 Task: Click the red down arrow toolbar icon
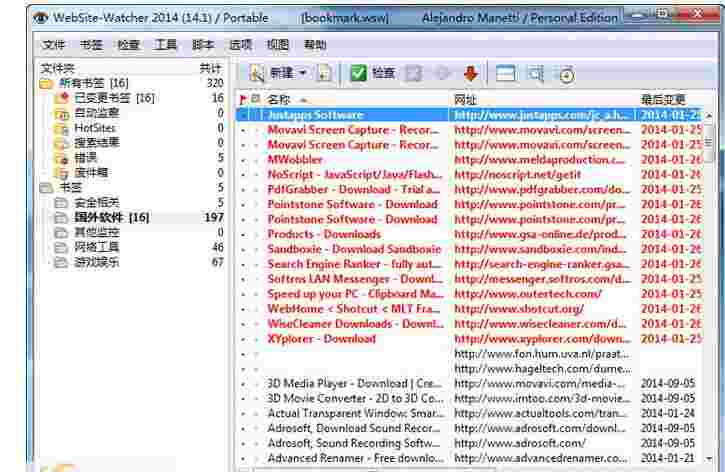coord(470,73)
